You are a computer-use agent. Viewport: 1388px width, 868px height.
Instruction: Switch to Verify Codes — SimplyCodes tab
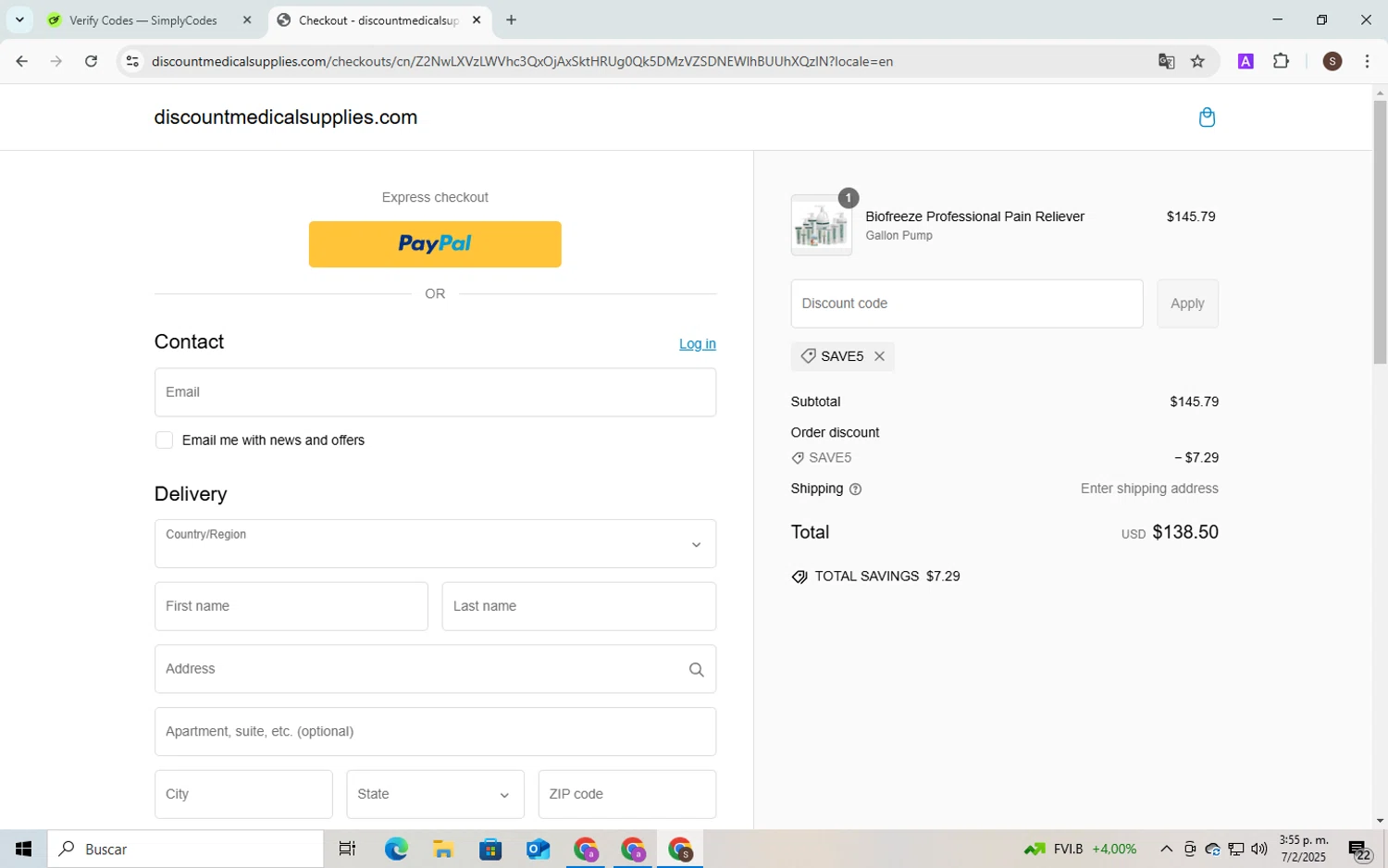(x=143, y=19)
